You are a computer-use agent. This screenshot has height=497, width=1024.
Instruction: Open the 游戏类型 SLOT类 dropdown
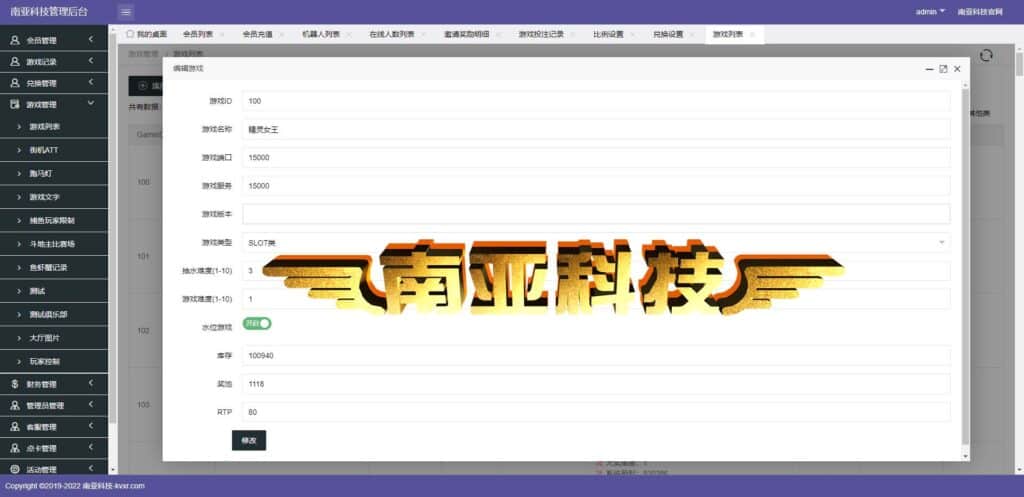tap(596, 242)
